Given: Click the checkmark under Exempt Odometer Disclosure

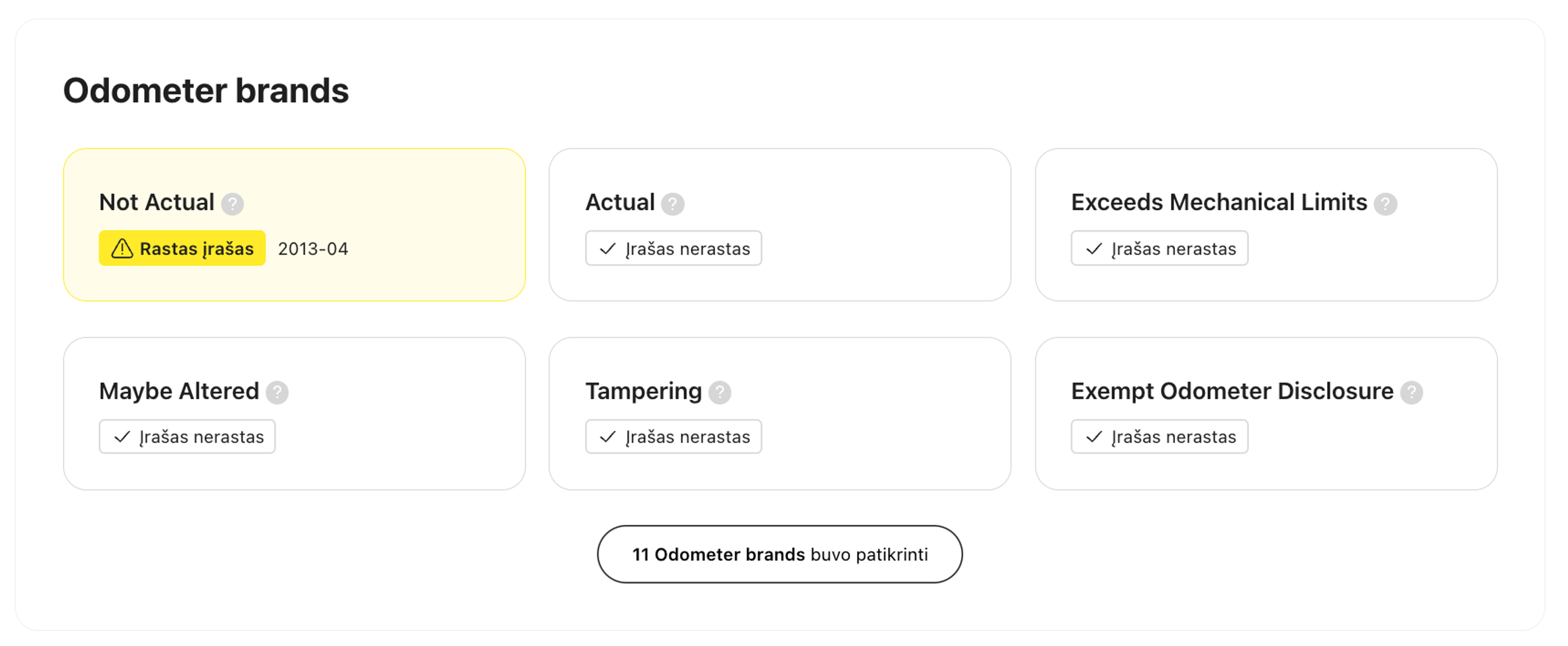Looking at the screenshot, I should point(1094,437).
